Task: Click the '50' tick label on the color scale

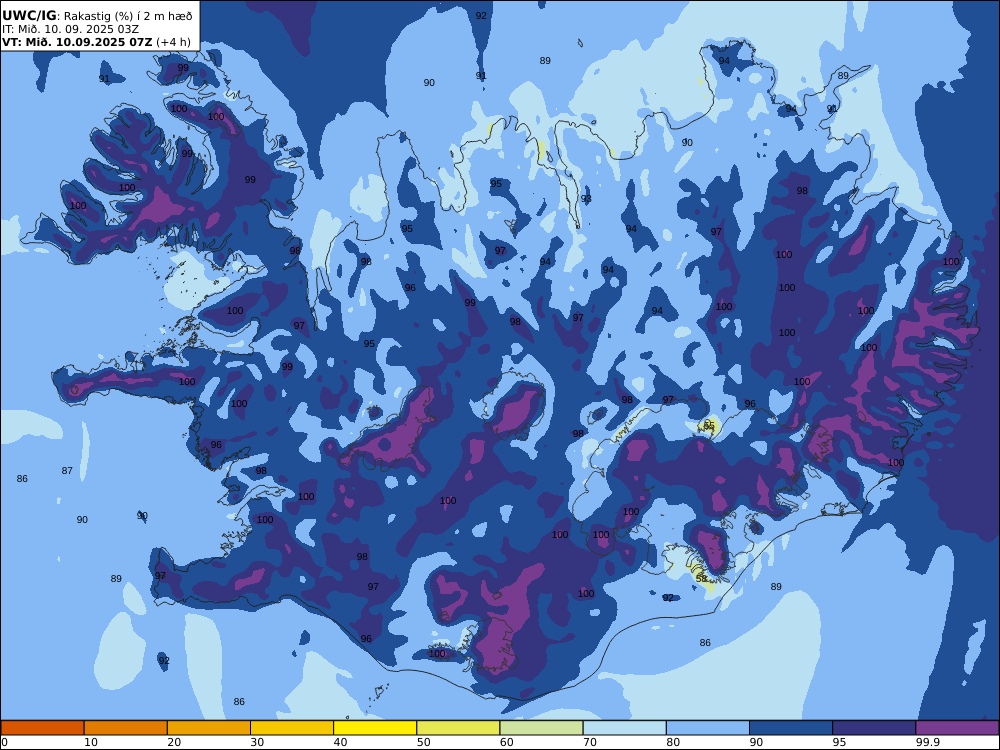Action: 423,742
